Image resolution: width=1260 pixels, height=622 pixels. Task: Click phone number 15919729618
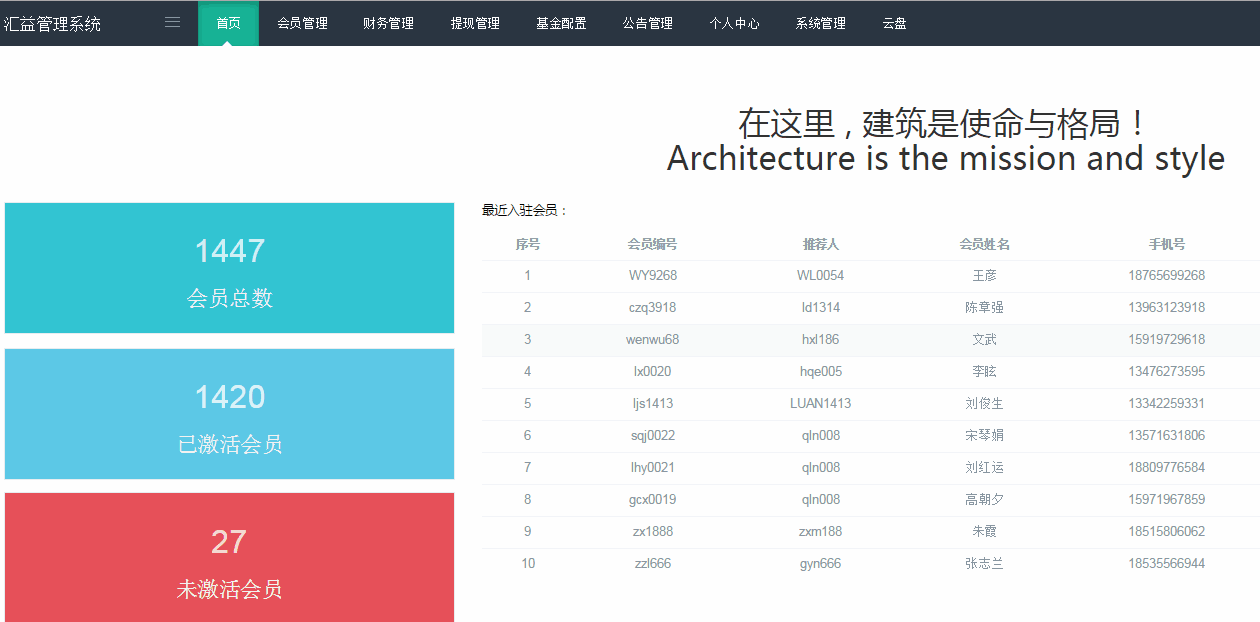pos(1167,340)
